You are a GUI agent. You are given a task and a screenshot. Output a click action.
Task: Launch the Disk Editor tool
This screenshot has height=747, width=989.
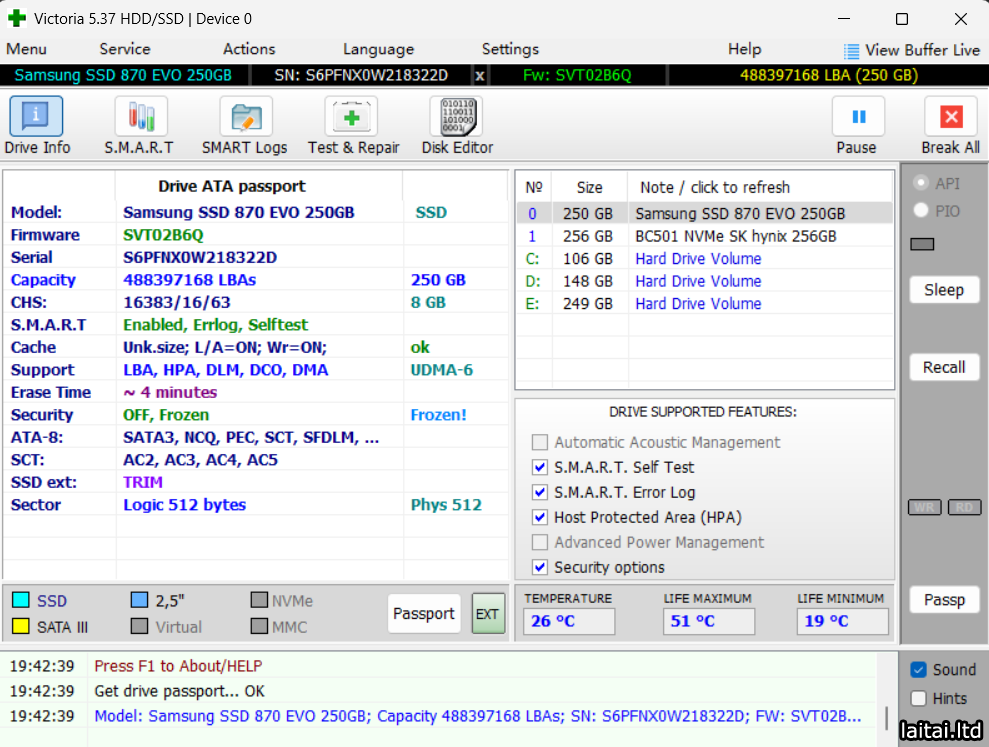[x=456, y=118]
